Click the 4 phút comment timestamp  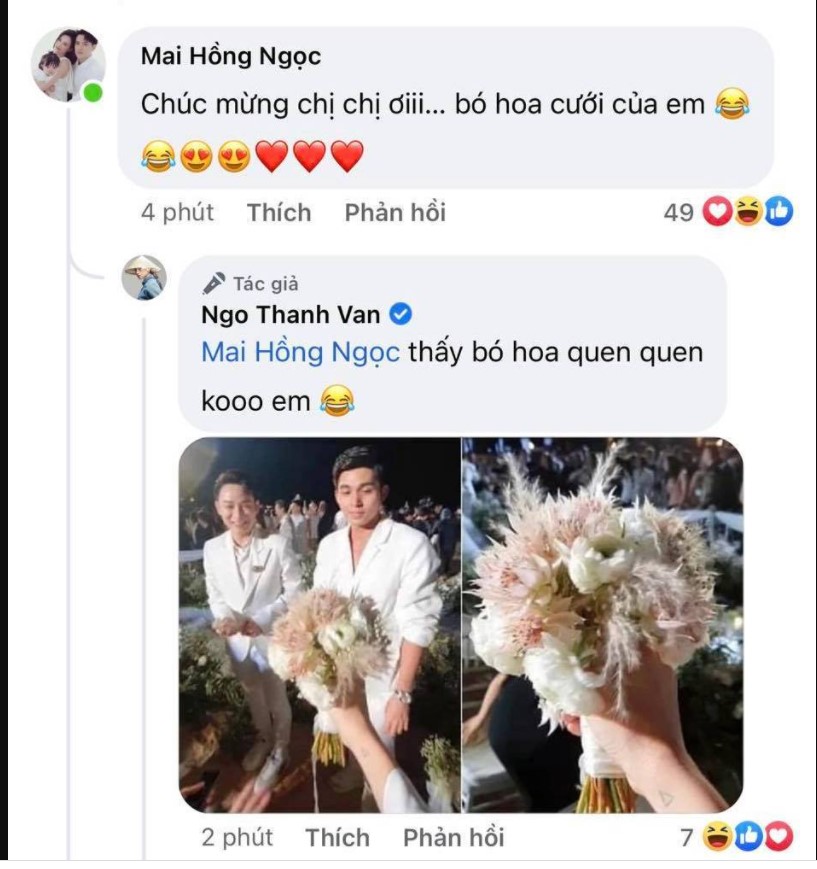(x=177, y=213)
